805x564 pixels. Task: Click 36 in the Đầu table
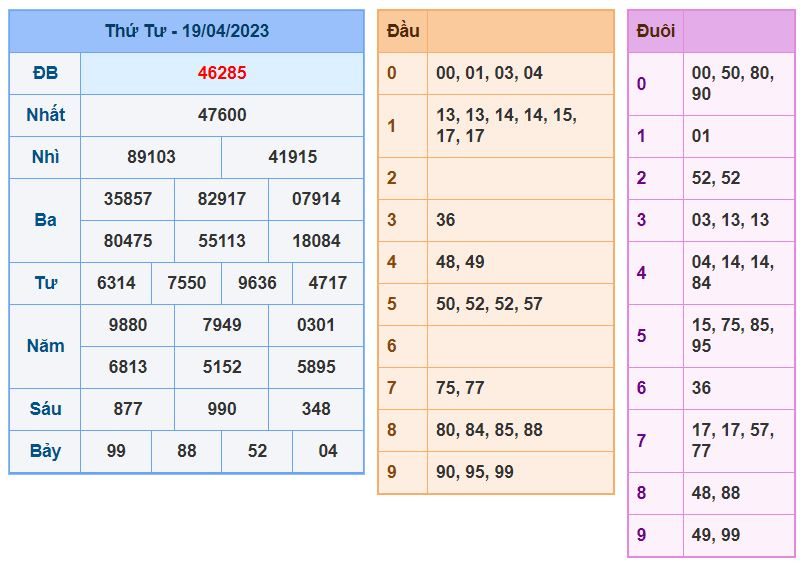[446, 220]
